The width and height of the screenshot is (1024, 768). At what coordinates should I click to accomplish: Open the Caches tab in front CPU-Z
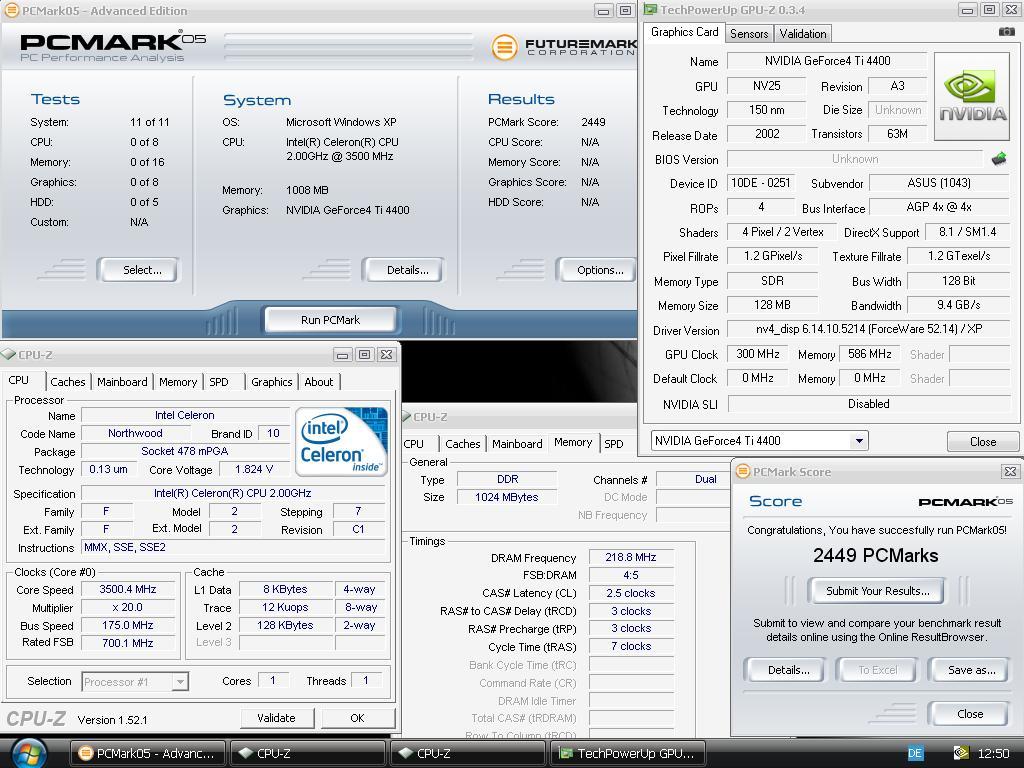(x=68, y=382)
